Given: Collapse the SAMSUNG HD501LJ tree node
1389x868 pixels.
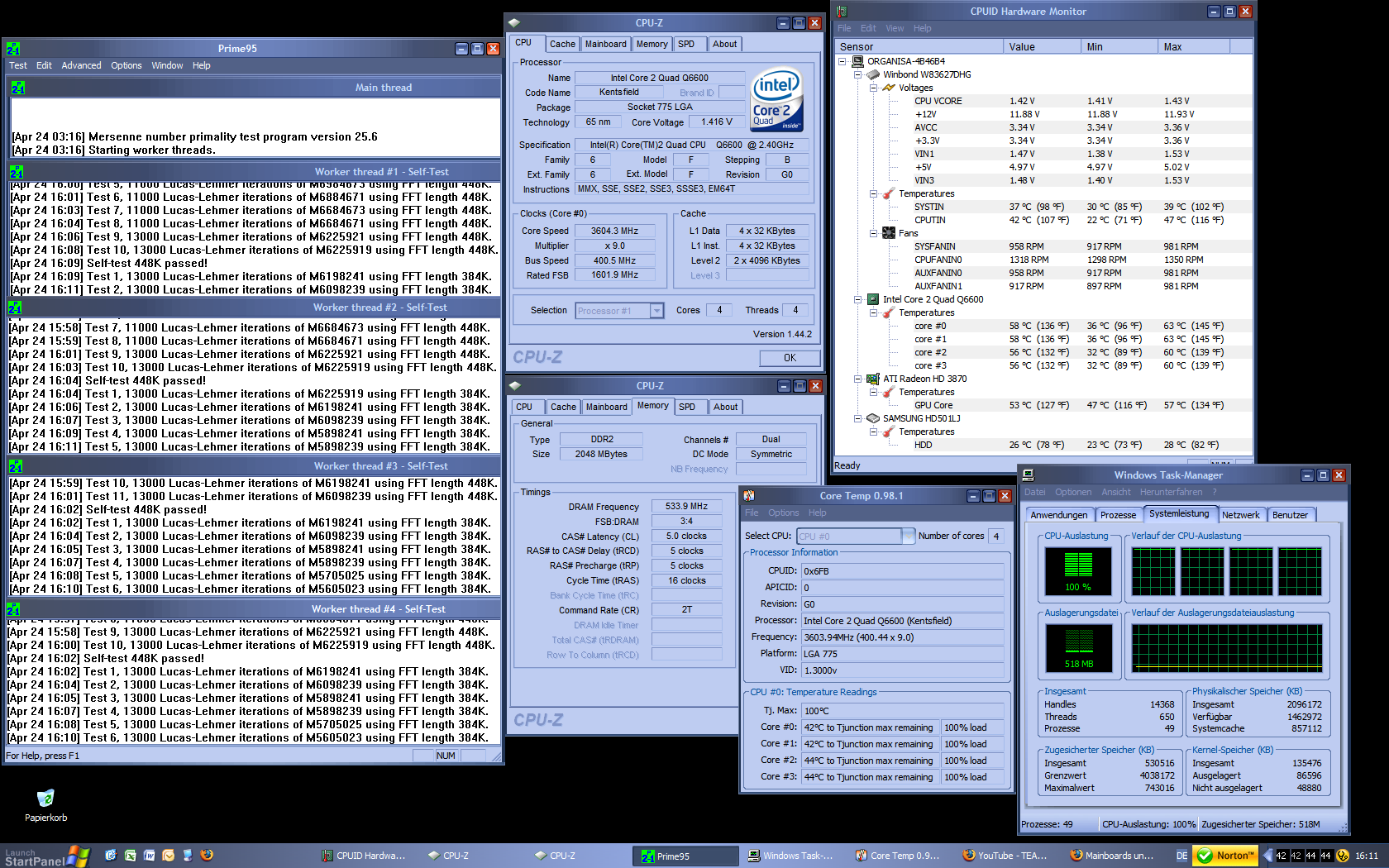Looking at the screenshot, I should click(x=857, y=418).
